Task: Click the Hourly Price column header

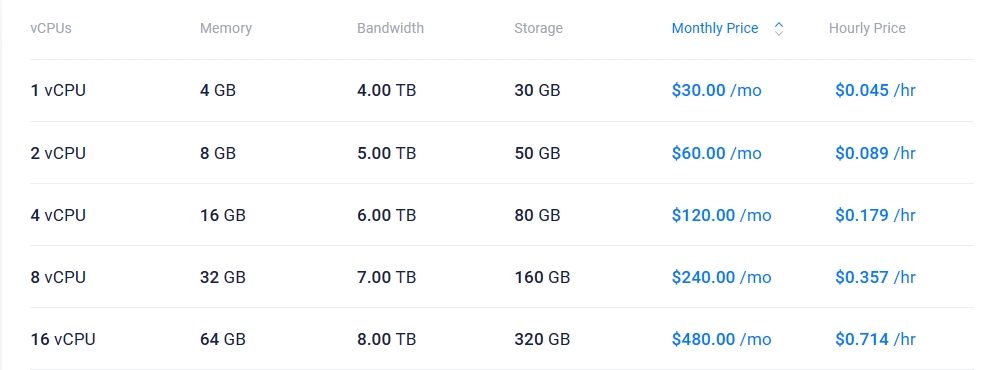Action: pyautogui.click(x=867, y=28)
